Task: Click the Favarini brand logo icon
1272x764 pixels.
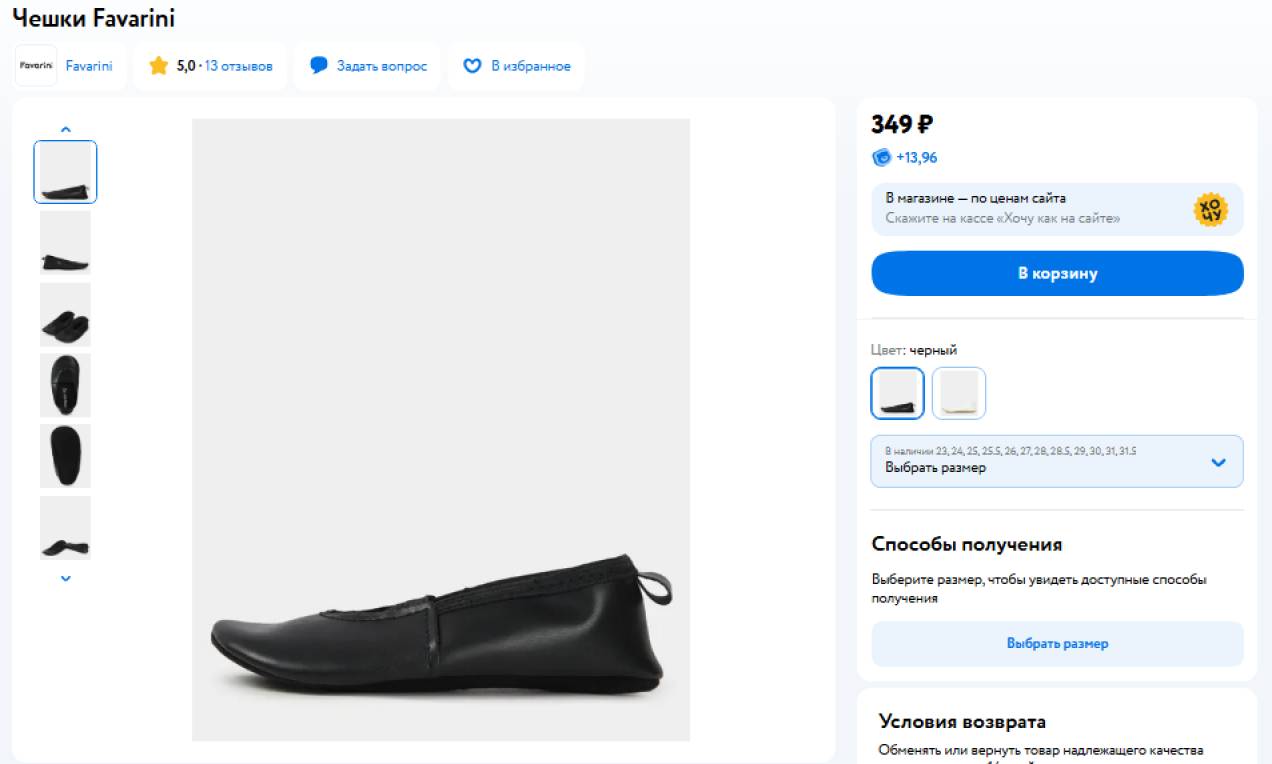Action: point(36,66)
